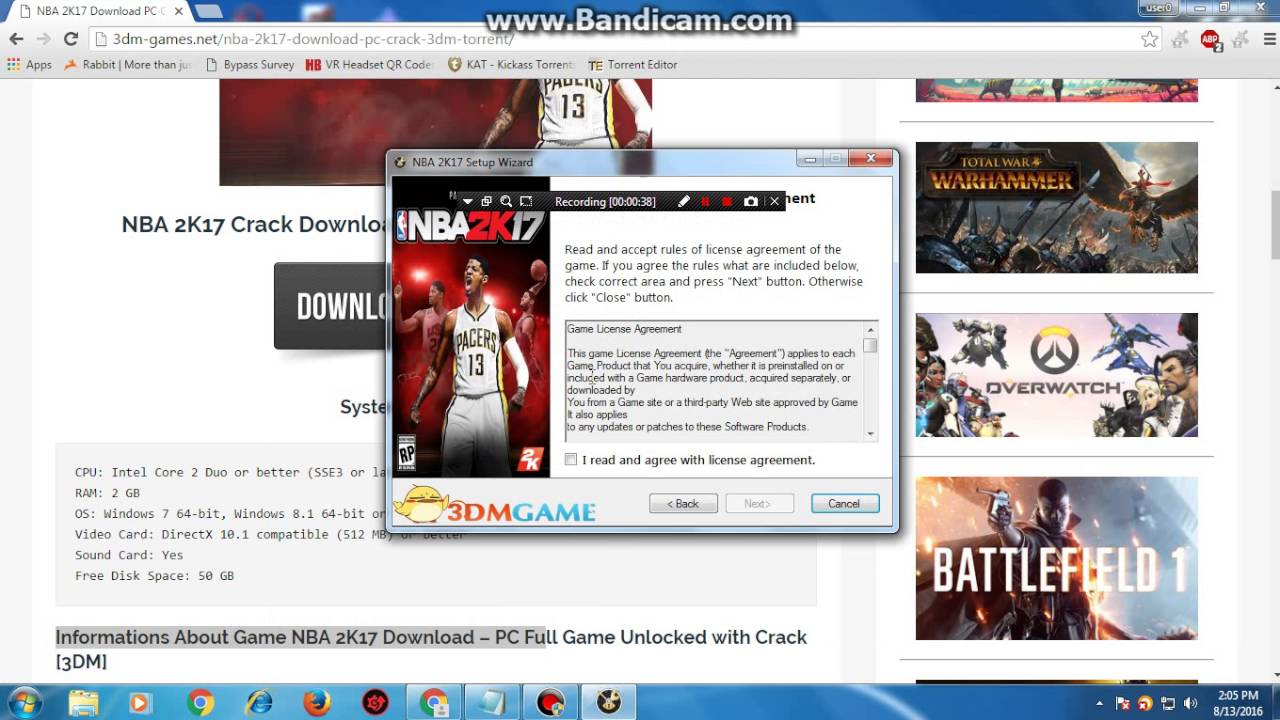Click the address bar URL
Image resolution: width=1280 pixels, height=720 pixels.
pos(313,39)
